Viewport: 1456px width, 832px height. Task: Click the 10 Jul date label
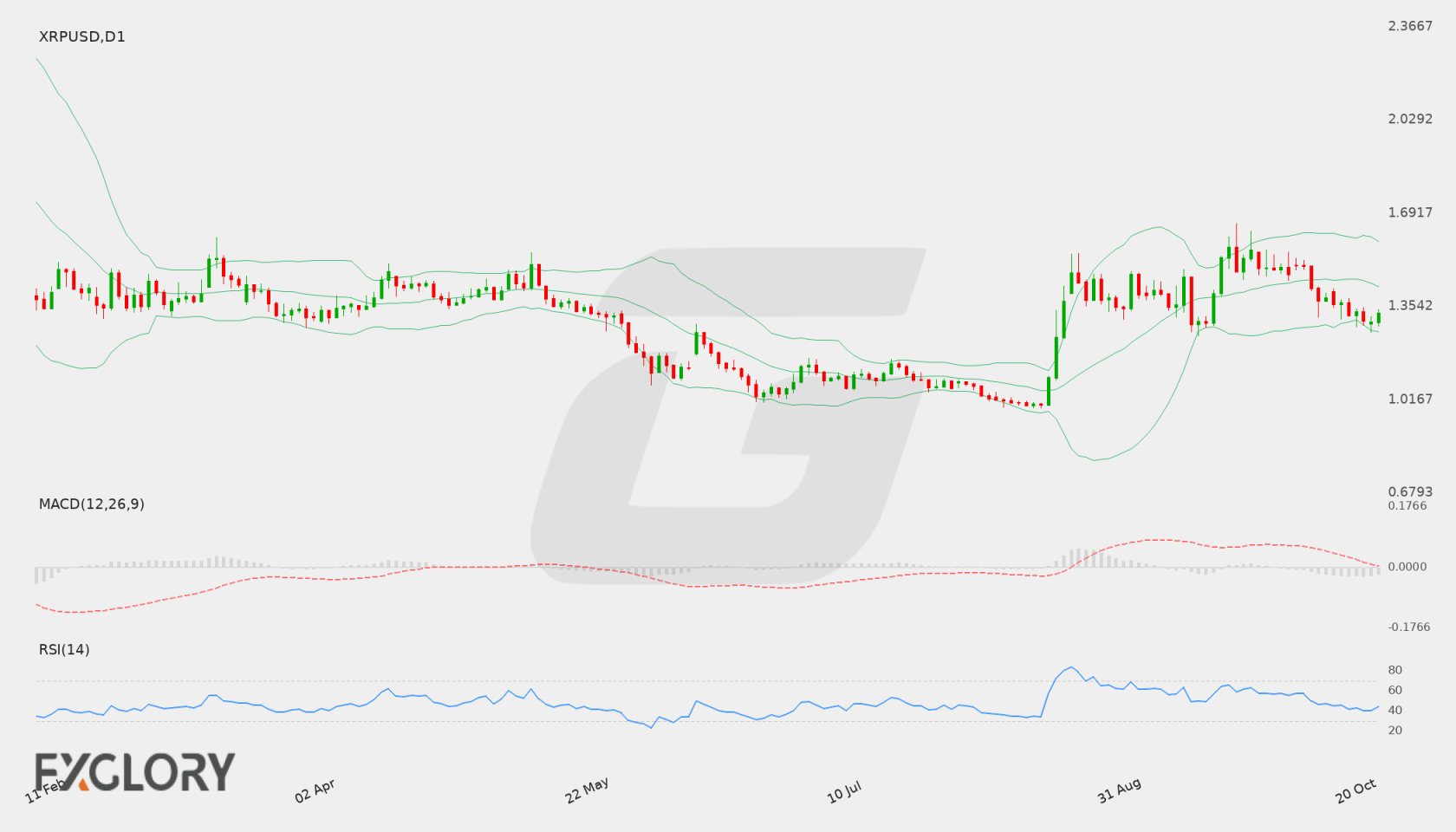tap(844, 791)
